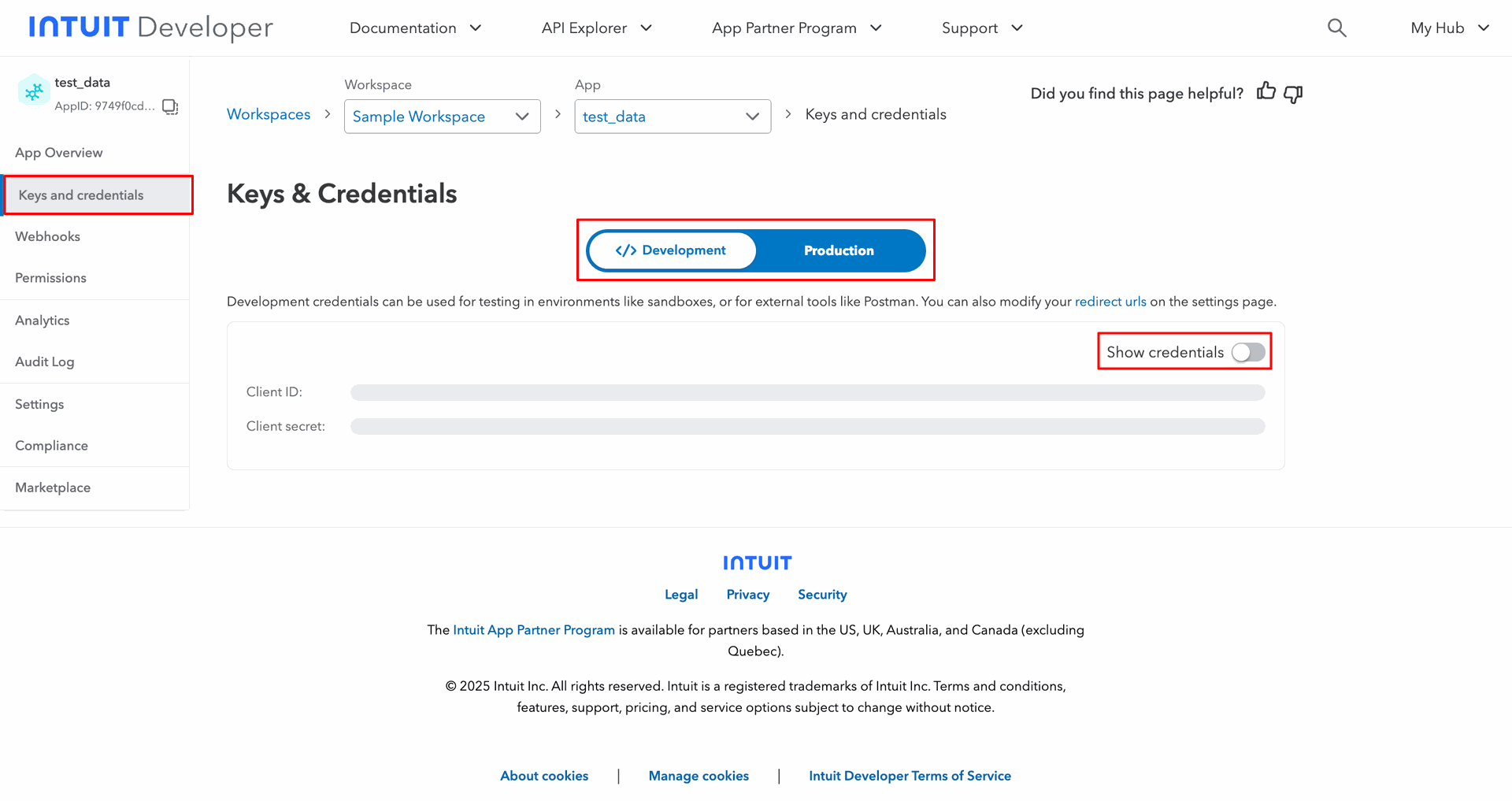Viewport: 1512px width, 801px height.
Task: Switch to Production credentials
Action: [x=839, y=250]
